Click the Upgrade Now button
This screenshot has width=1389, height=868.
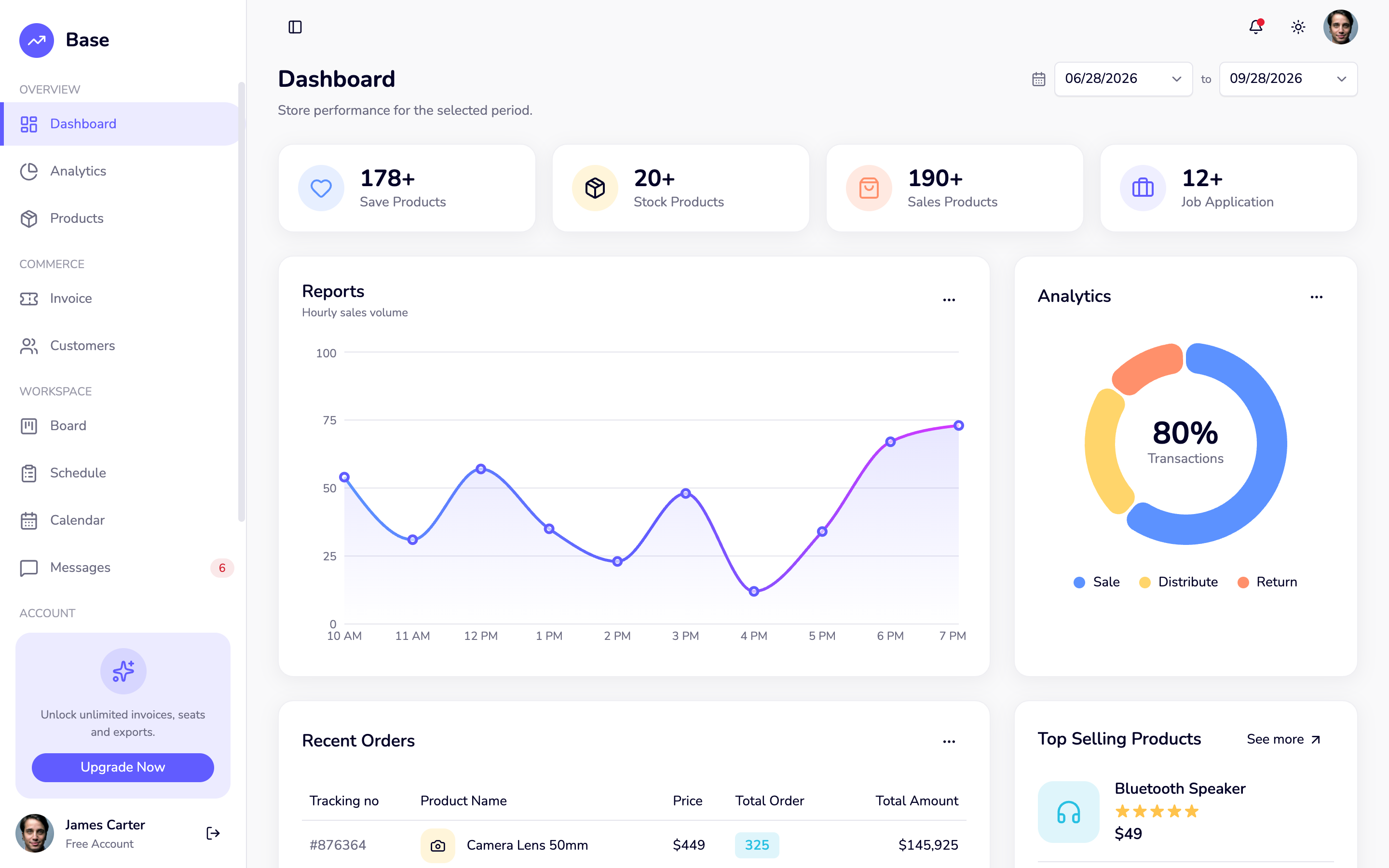[x=123, y=767]
